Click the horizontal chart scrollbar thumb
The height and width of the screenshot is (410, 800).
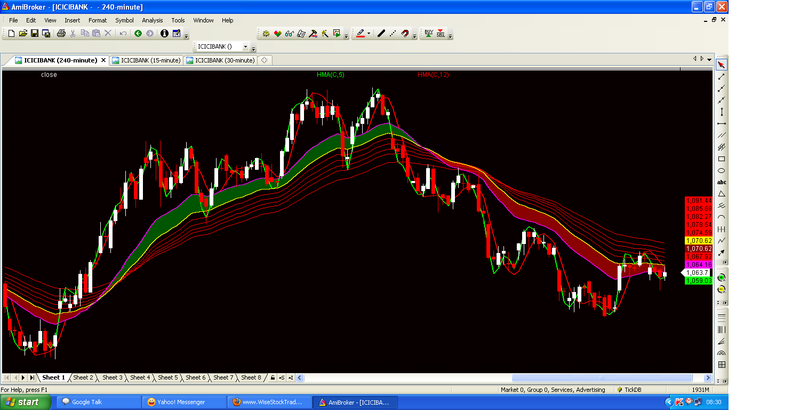click(x=602, y=378)
